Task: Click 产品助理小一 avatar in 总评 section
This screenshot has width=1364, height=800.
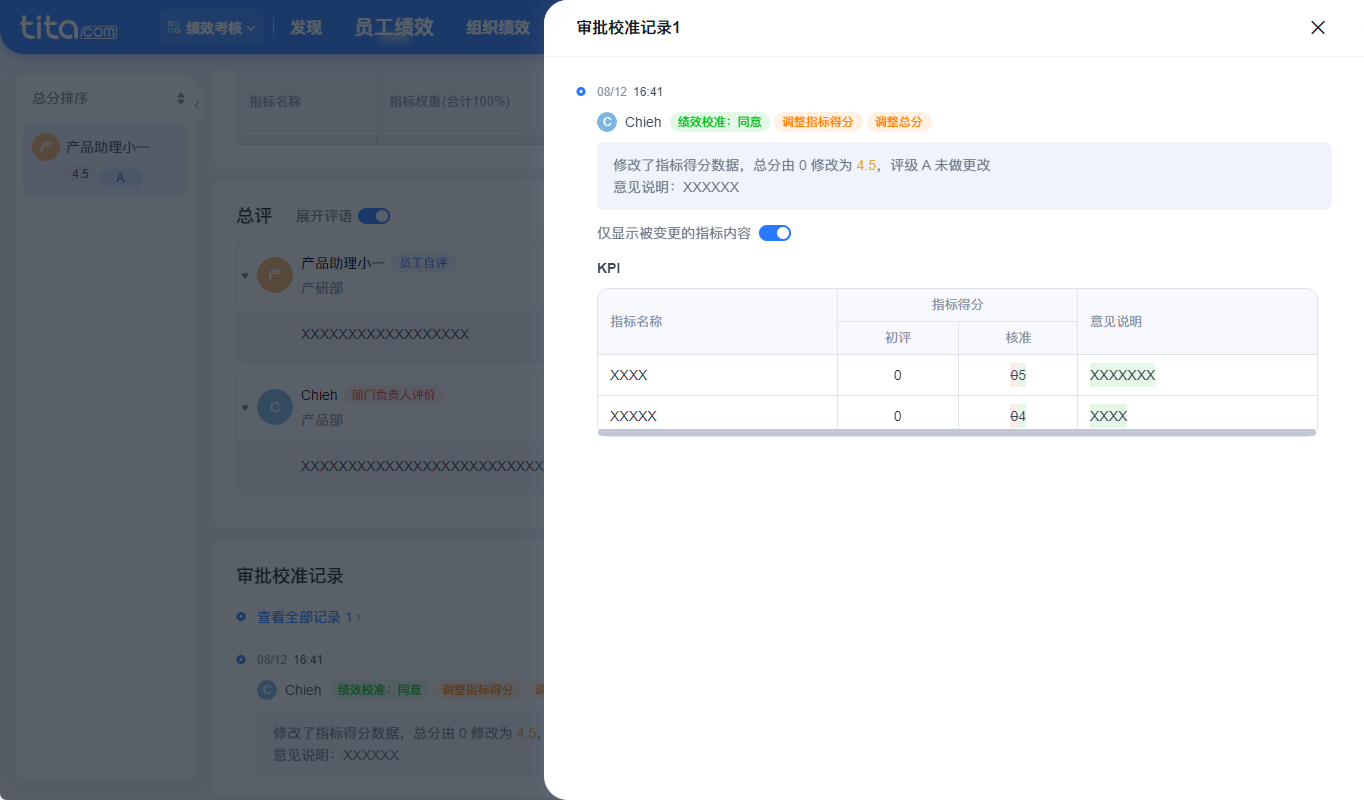Action: coord(275,275)
